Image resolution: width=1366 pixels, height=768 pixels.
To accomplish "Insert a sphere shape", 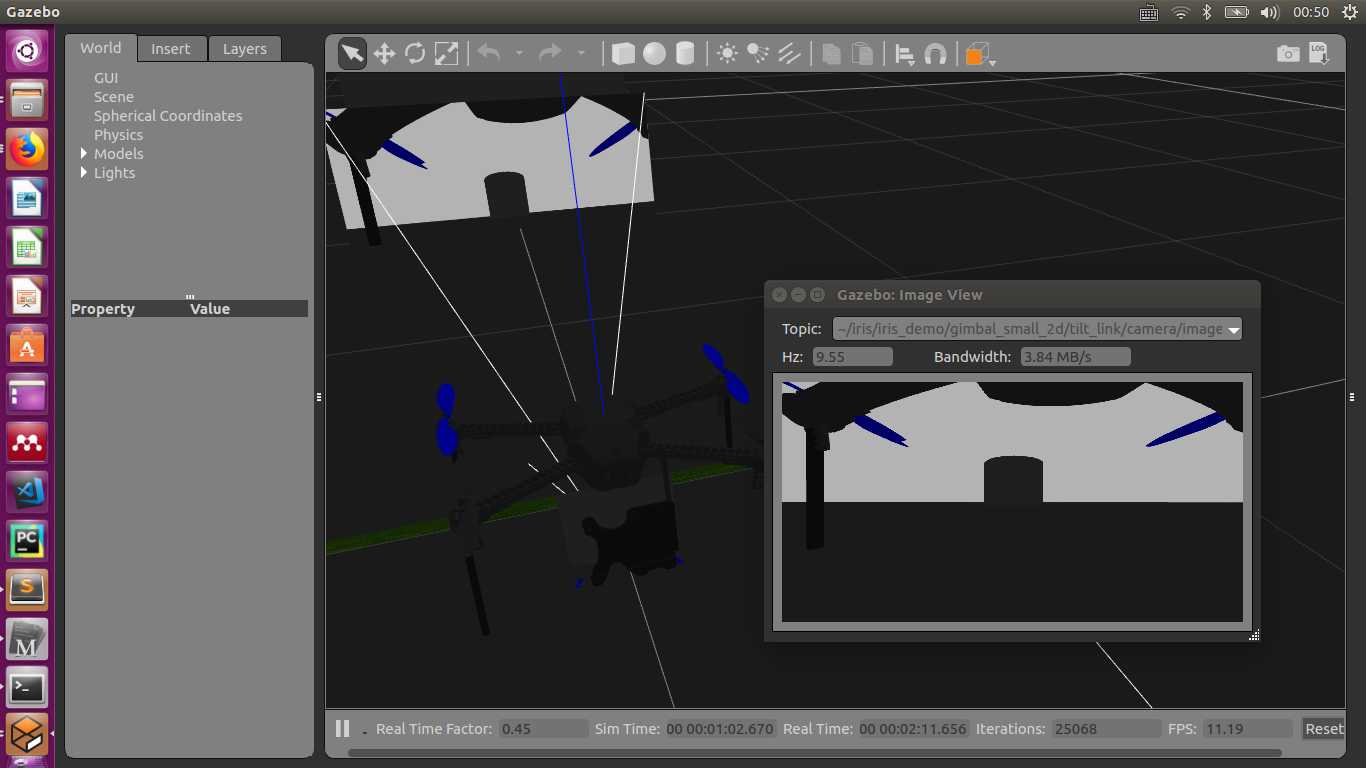I will pyautogui.click(x=654, y=54).
